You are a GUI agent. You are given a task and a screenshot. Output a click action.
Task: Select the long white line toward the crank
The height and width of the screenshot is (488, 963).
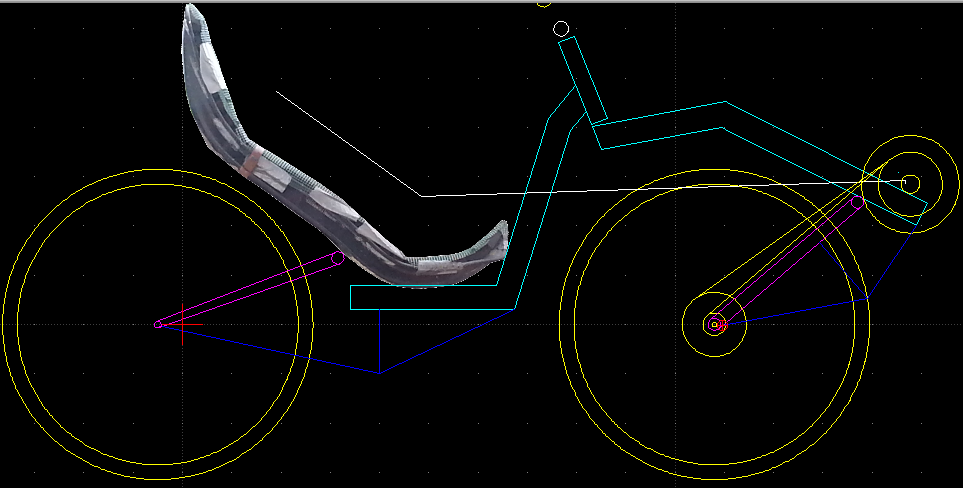(650, 189)
